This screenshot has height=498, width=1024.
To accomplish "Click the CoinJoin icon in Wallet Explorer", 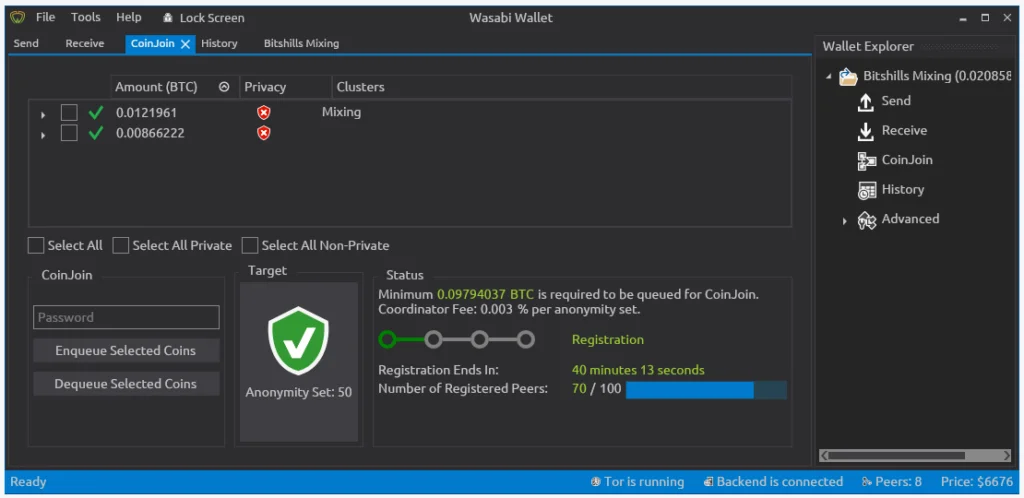I will 867,161.
